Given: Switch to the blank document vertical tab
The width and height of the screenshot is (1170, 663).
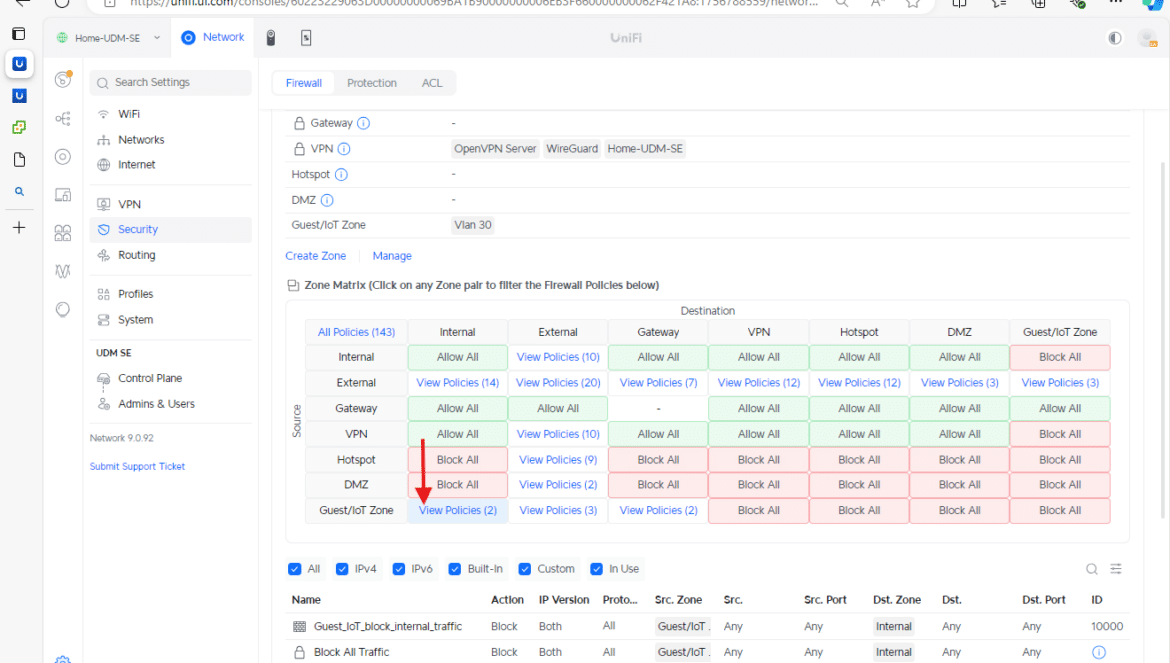Looking at the screenshot, I should pos(19,160).
